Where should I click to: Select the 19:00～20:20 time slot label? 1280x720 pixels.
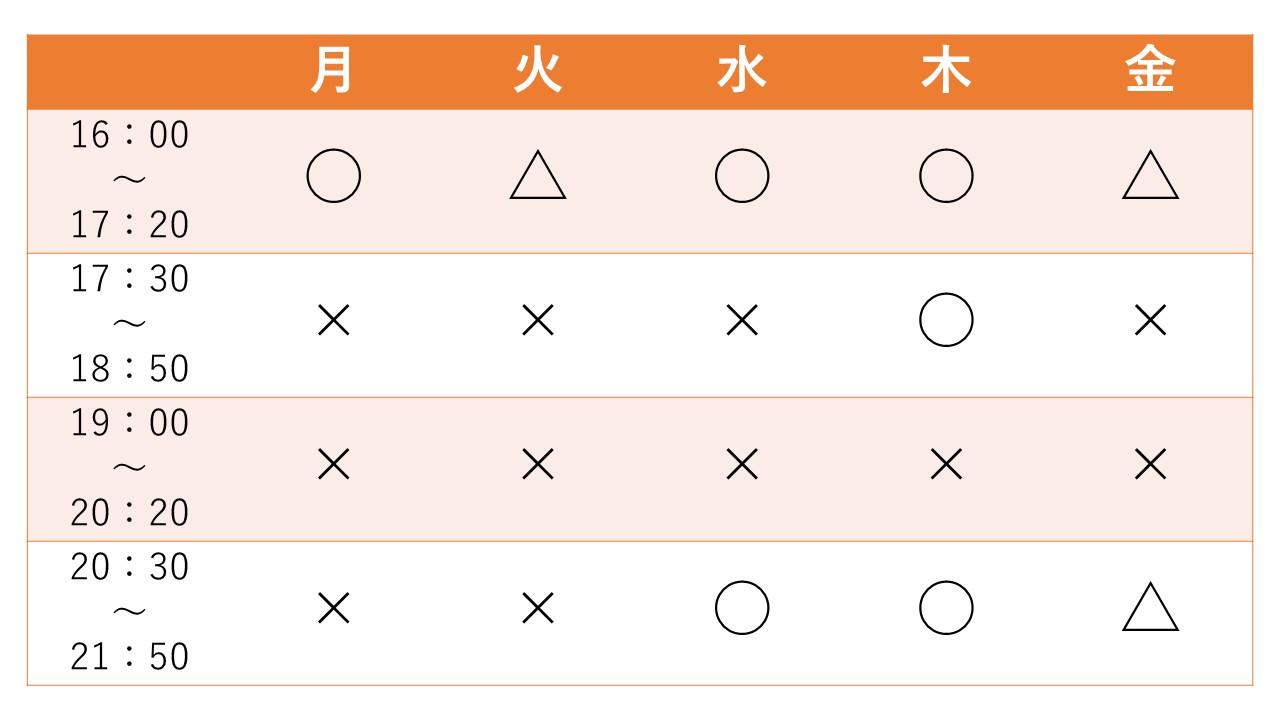tap(130, 468)
